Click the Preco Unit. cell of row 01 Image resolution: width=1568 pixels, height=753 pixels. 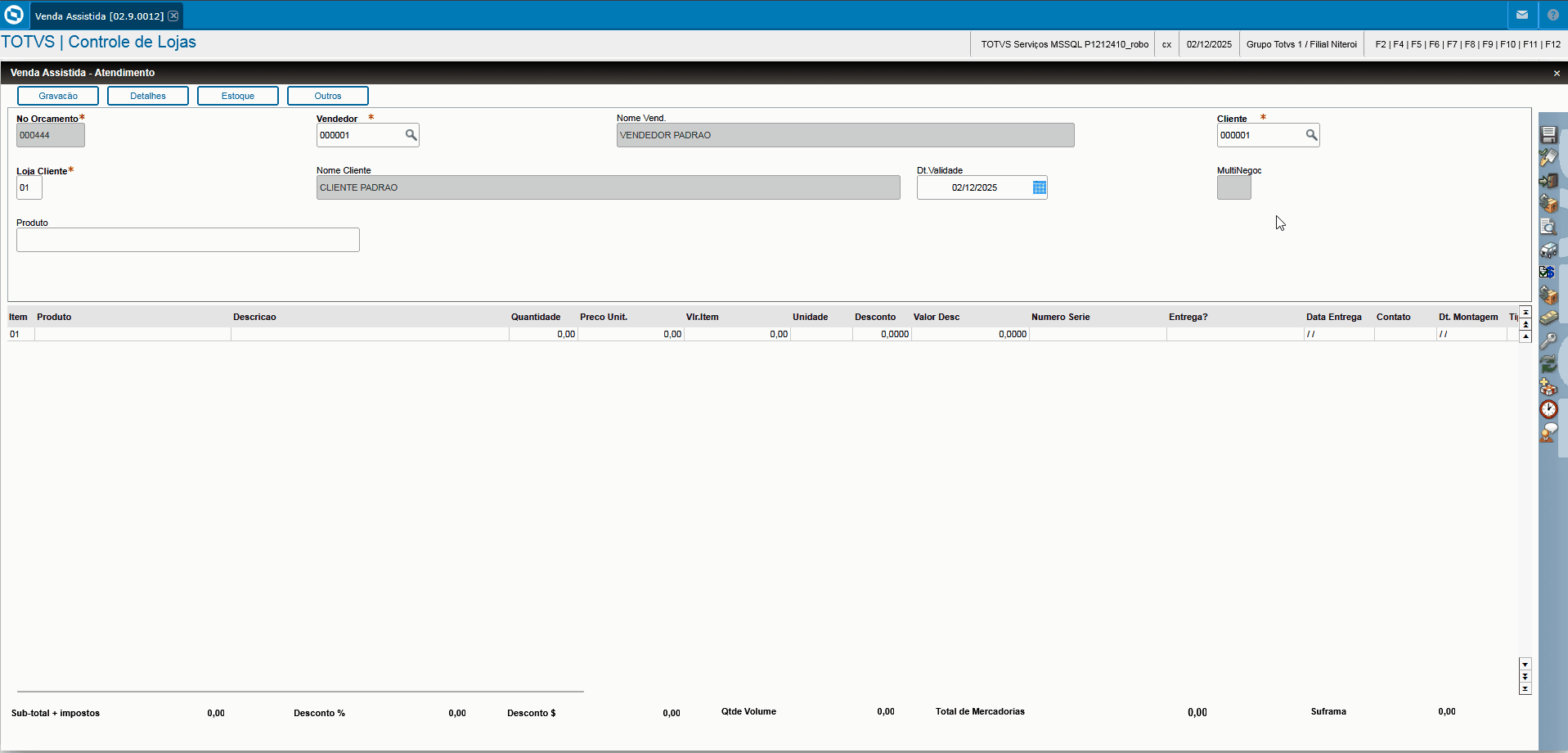[631, 334]
